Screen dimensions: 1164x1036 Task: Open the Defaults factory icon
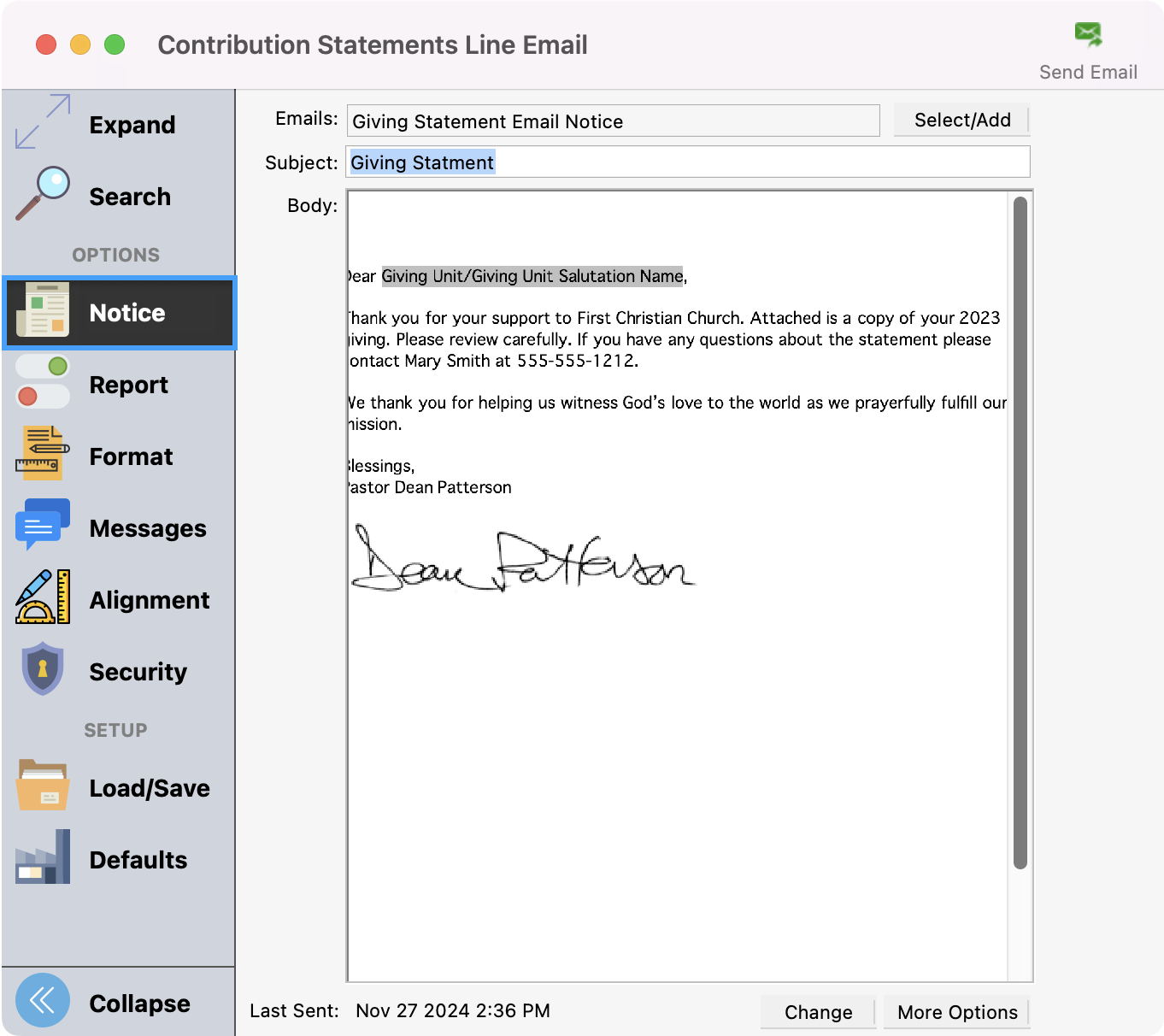[43, 857]
